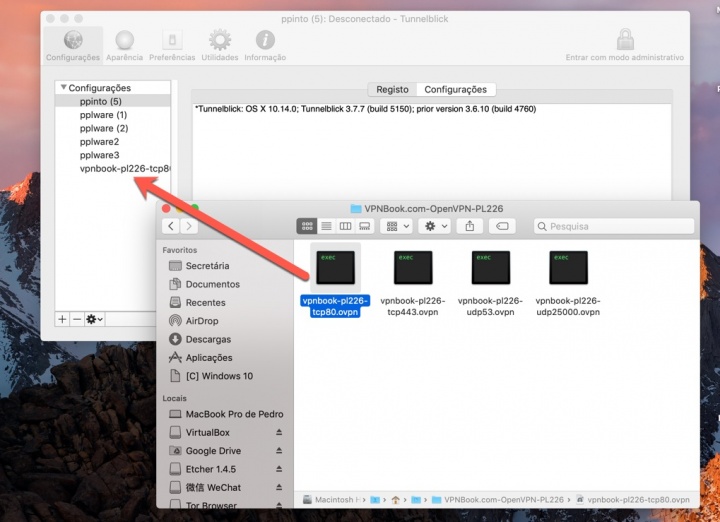The image size is (720, 522).
Task: Switch to the Registo tab
Action: pyautogui.click(x=392, y=89)
